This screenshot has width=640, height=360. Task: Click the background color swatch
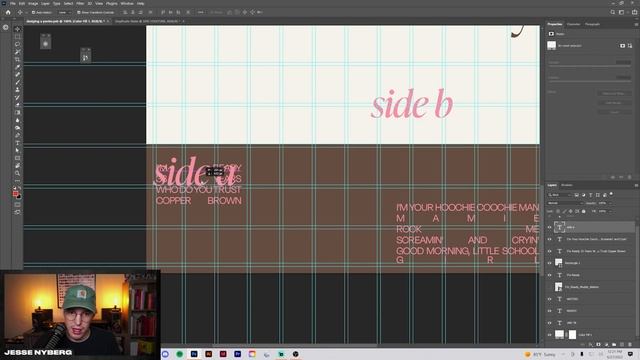[x=19, y=197]
